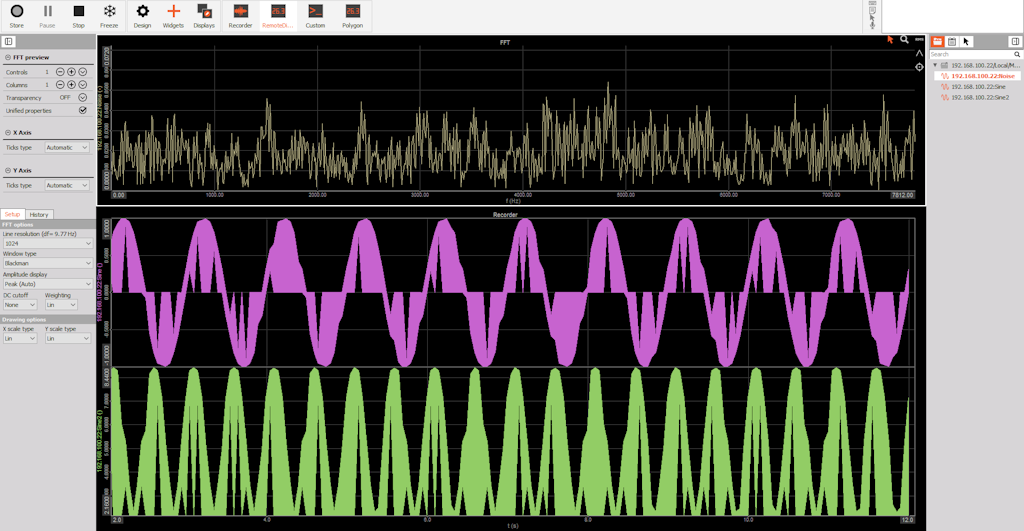
Task: Select the Setup tab
Action: (12, 214)
